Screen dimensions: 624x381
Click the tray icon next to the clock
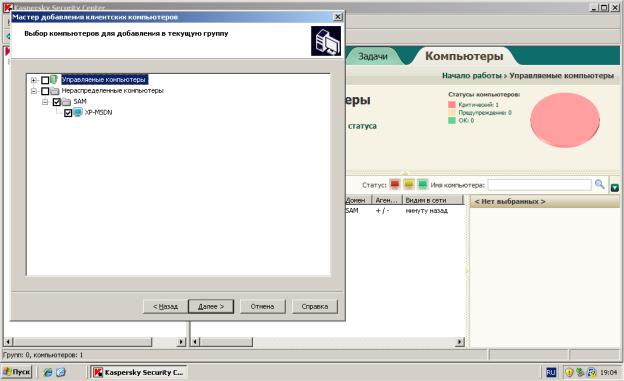pyautogui.click(x=592, y=373)
